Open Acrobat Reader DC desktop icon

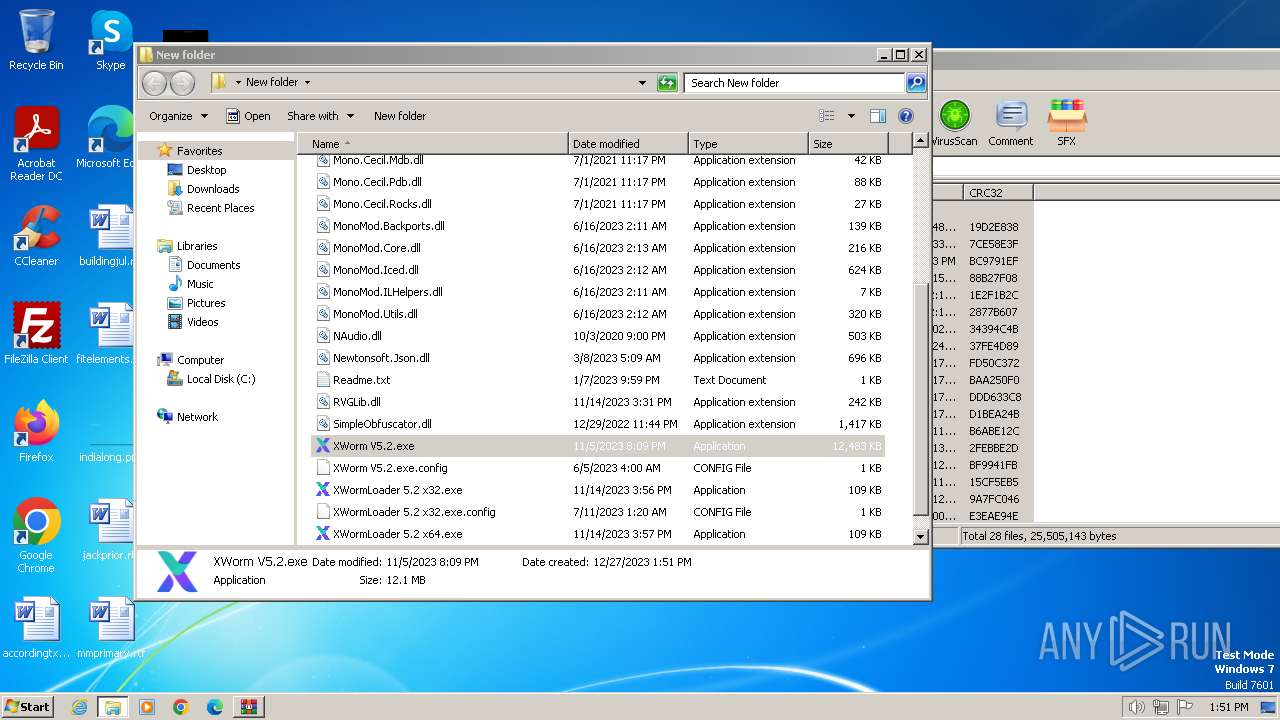tap(36, 144)
